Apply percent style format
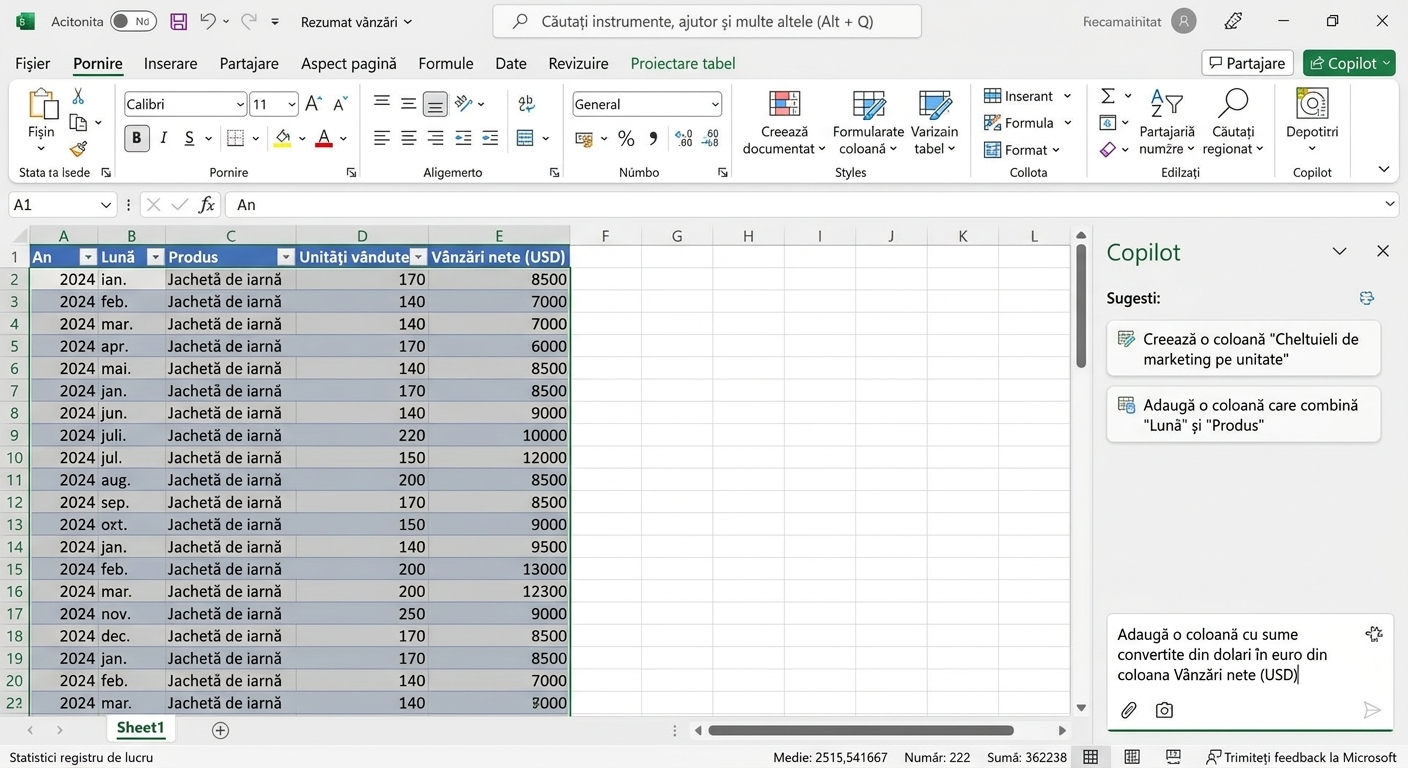1408x768 pixels. tap(626, 138)
